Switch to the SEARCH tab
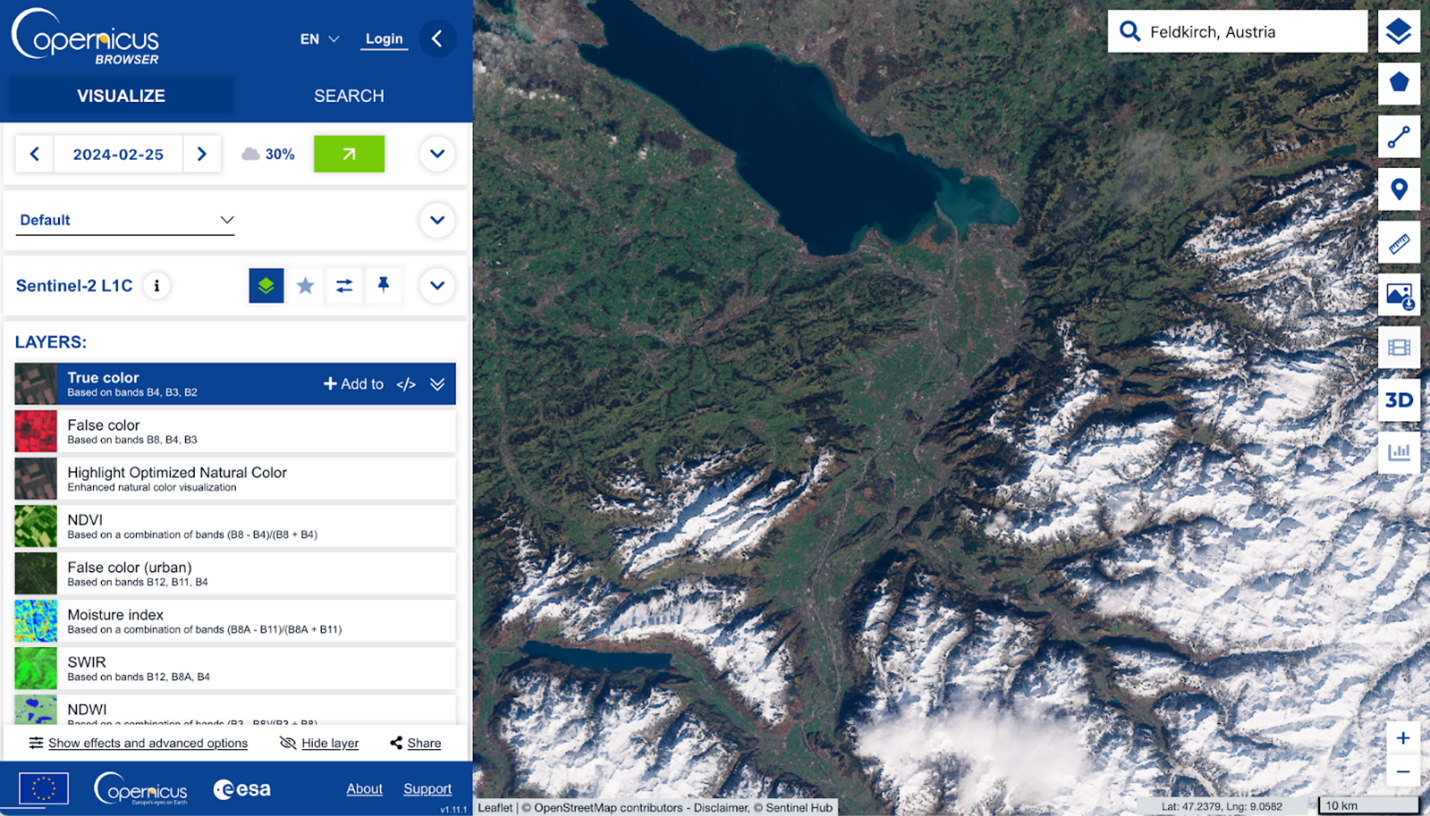 click(349, 96)
